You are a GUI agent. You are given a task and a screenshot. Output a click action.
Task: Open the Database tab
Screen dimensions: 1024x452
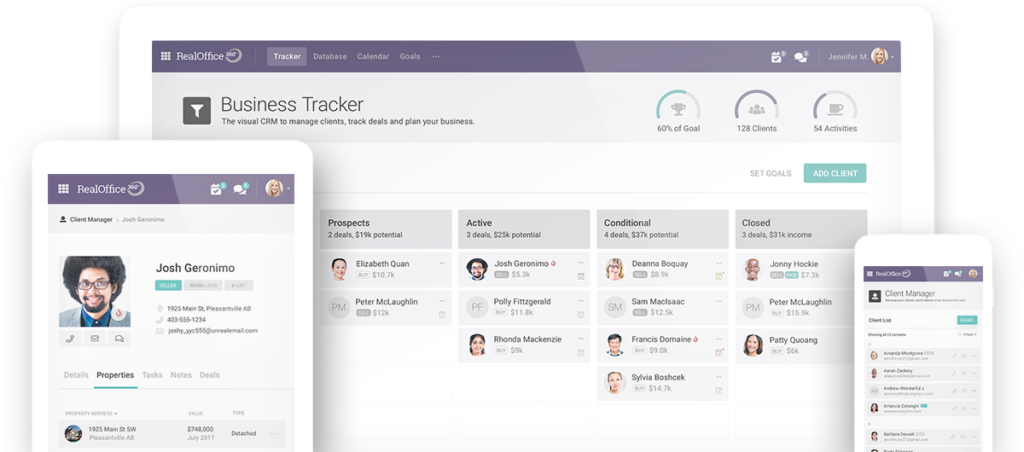click(x=330, y=56)
